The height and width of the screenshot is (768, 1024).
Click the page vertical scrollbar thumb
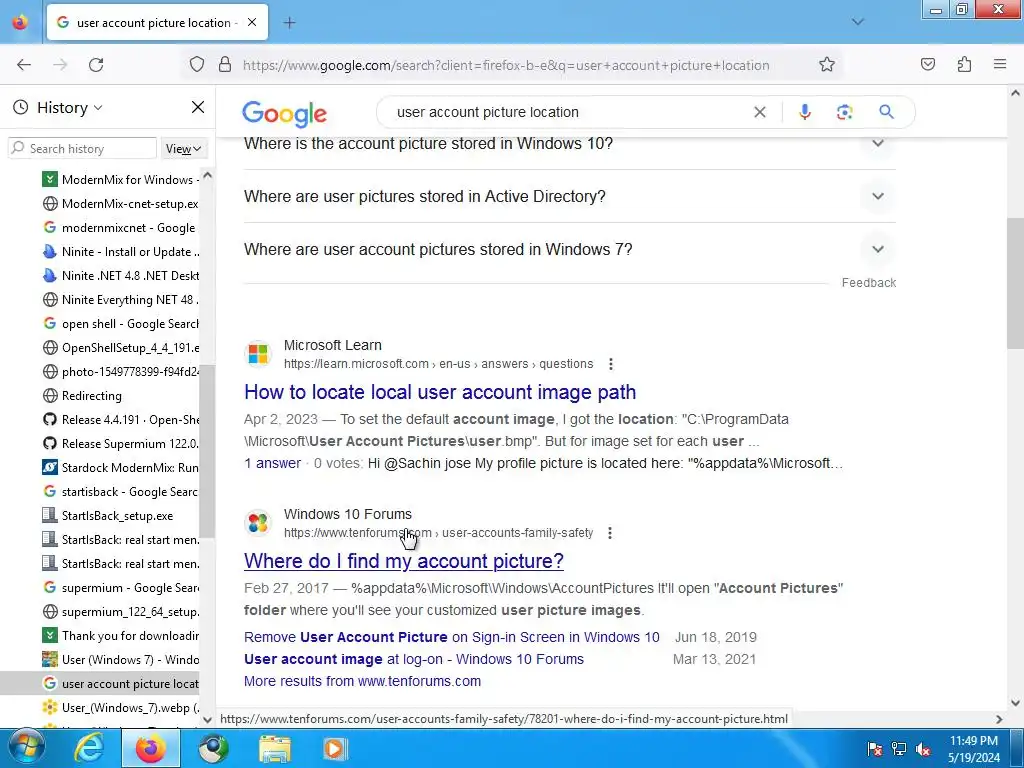pyautogui.click(x=1015, y=284)
